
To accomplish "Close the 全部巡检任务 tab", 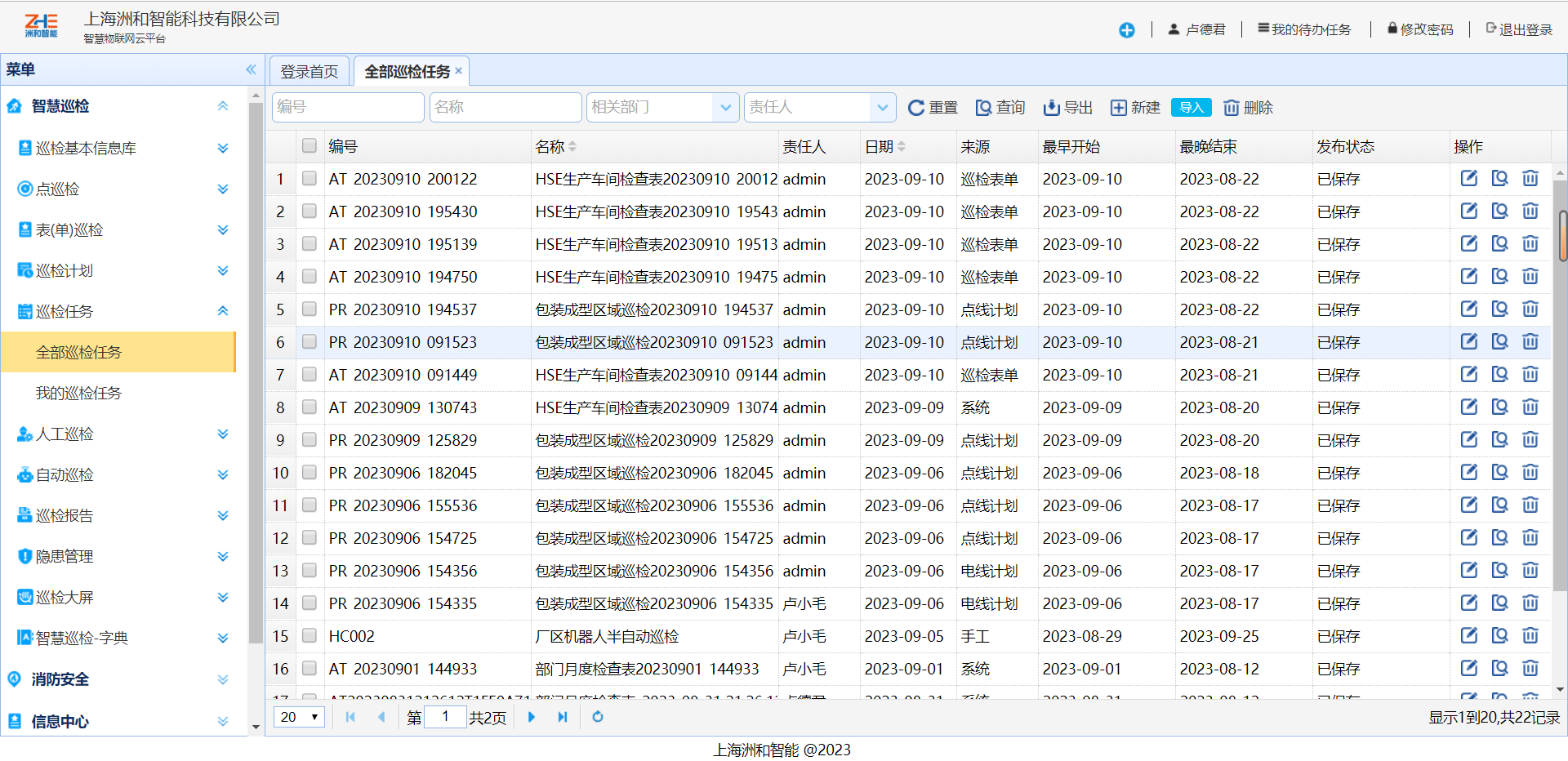I will click(459, 71).
